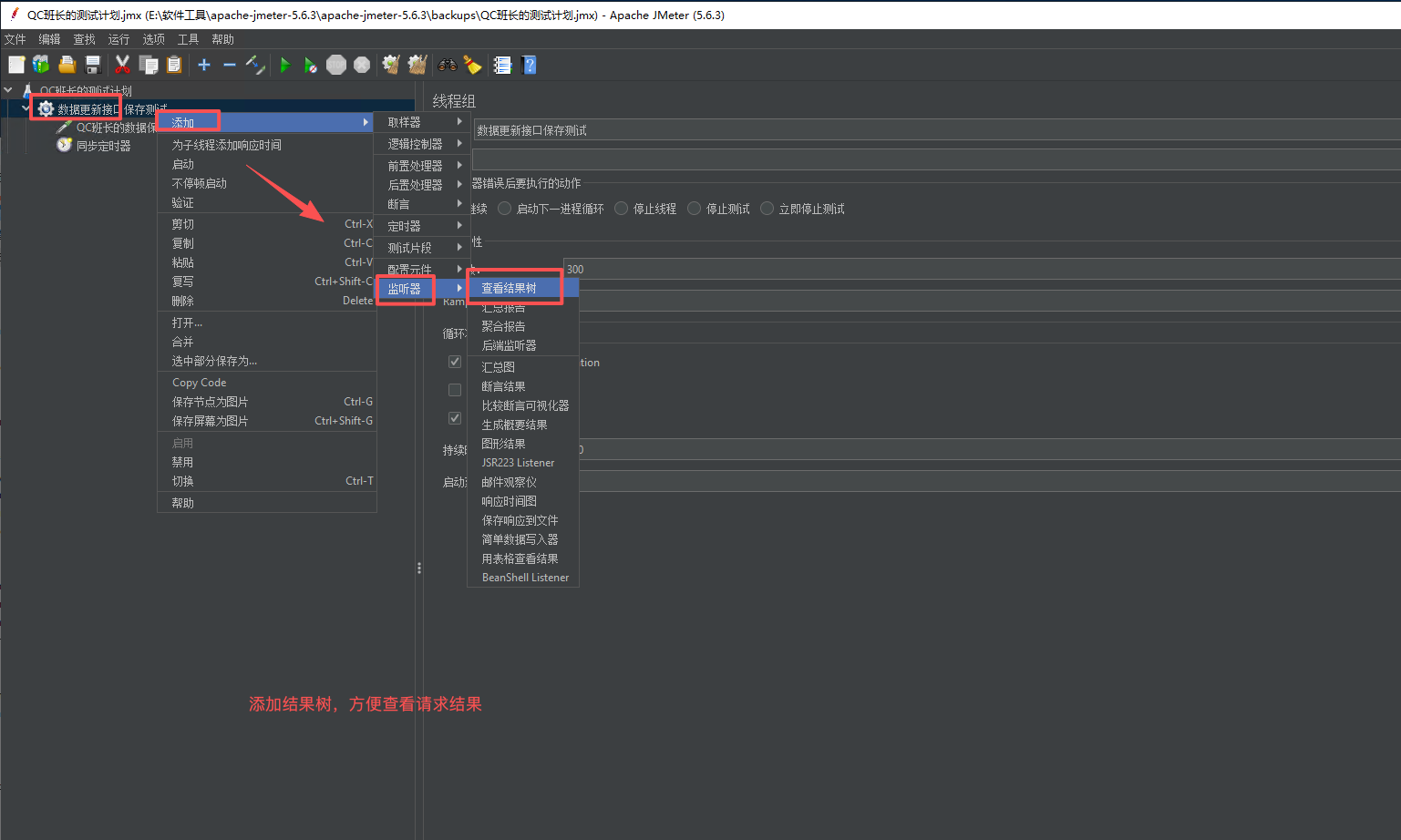The image size is (1401, 840).
Task: Choose BeanShell Listener entry
Action: tap(523, 578)
